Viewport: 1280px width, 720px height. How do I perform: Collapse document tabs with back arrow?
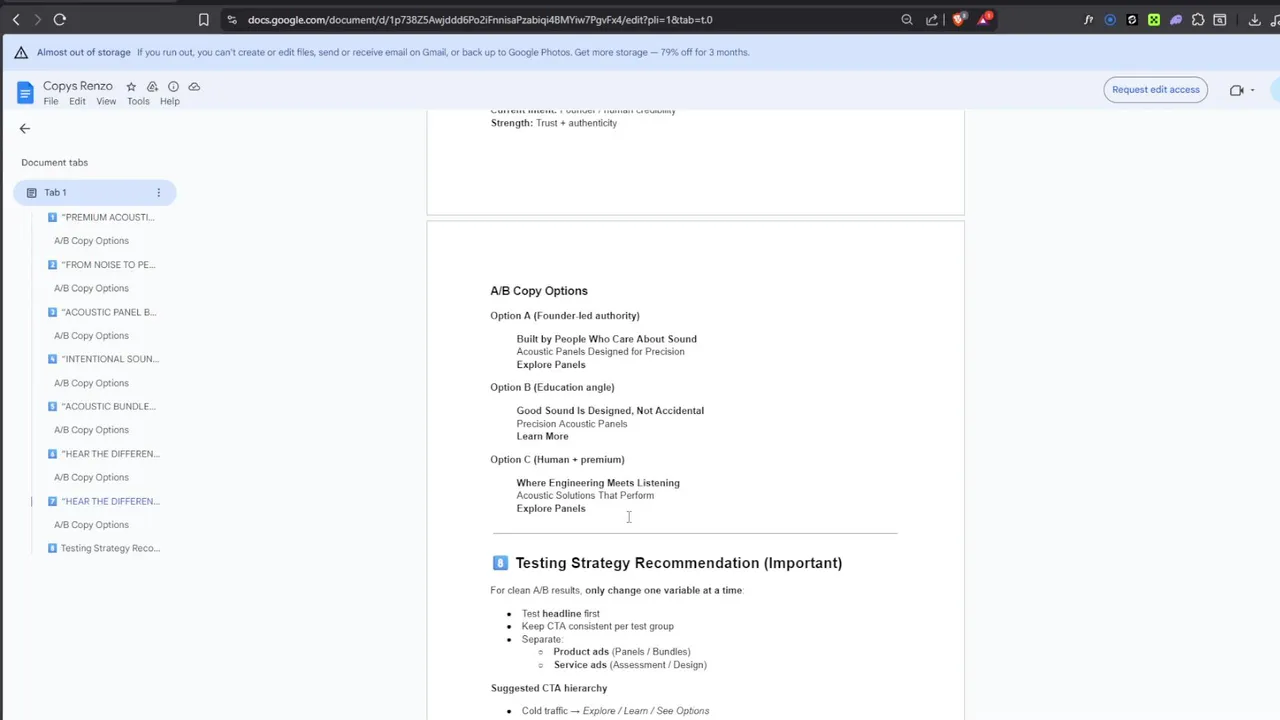(25, 128)
